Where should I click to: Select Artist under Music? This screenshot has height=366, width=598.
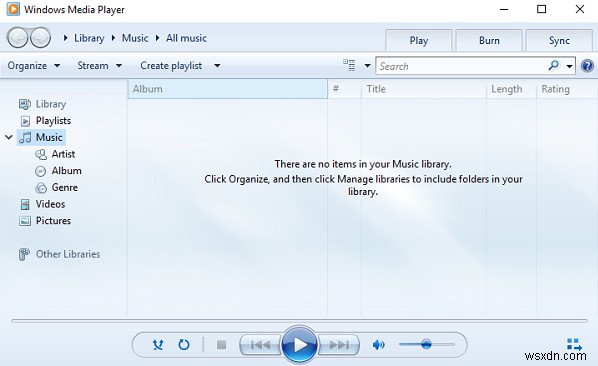click(x=63, y=154)
